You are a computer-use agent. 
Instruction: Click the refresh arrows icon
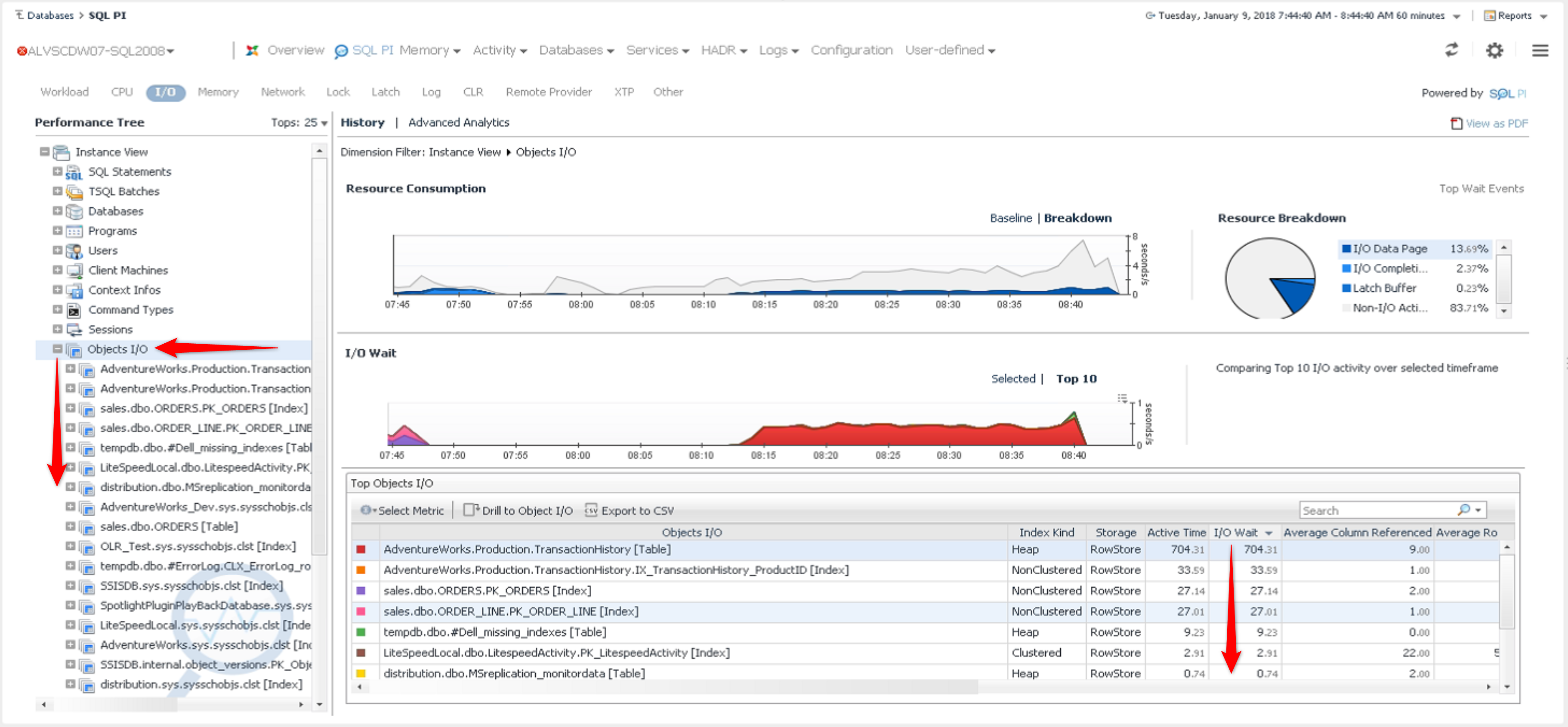1452,50
